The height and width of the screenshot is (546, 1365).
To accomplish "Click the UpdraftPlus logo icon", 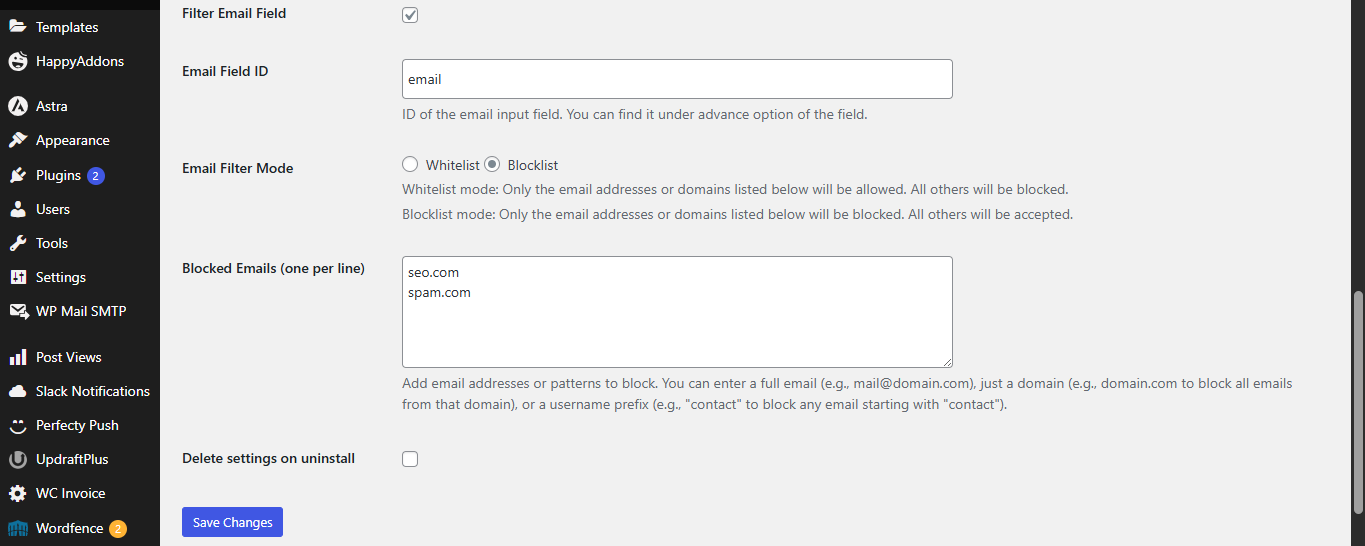I will point(18,459).
